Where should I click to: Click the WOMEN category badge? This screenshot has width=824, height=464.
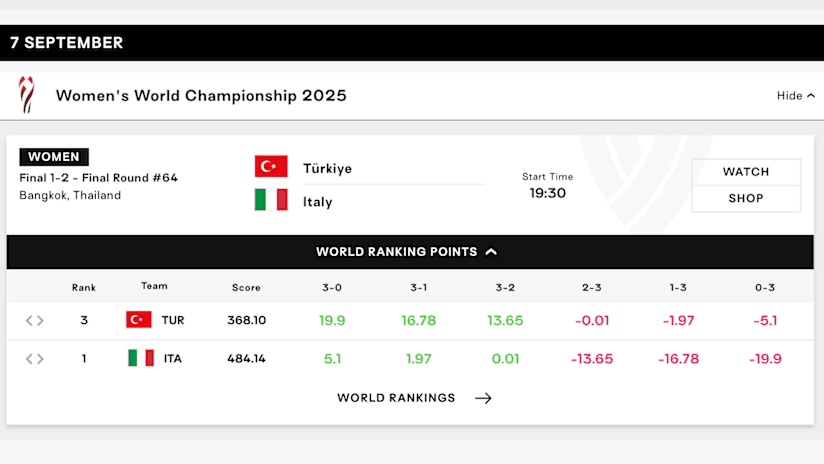point(54,157)
